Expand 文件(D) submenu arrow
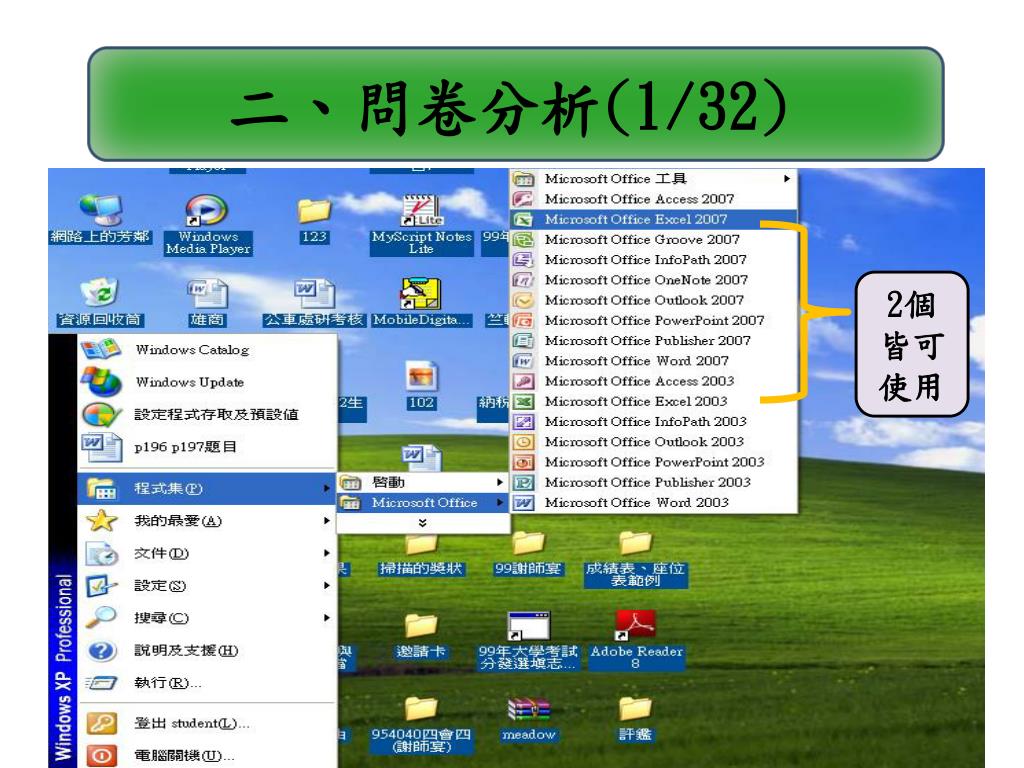 tap(327, 553)
